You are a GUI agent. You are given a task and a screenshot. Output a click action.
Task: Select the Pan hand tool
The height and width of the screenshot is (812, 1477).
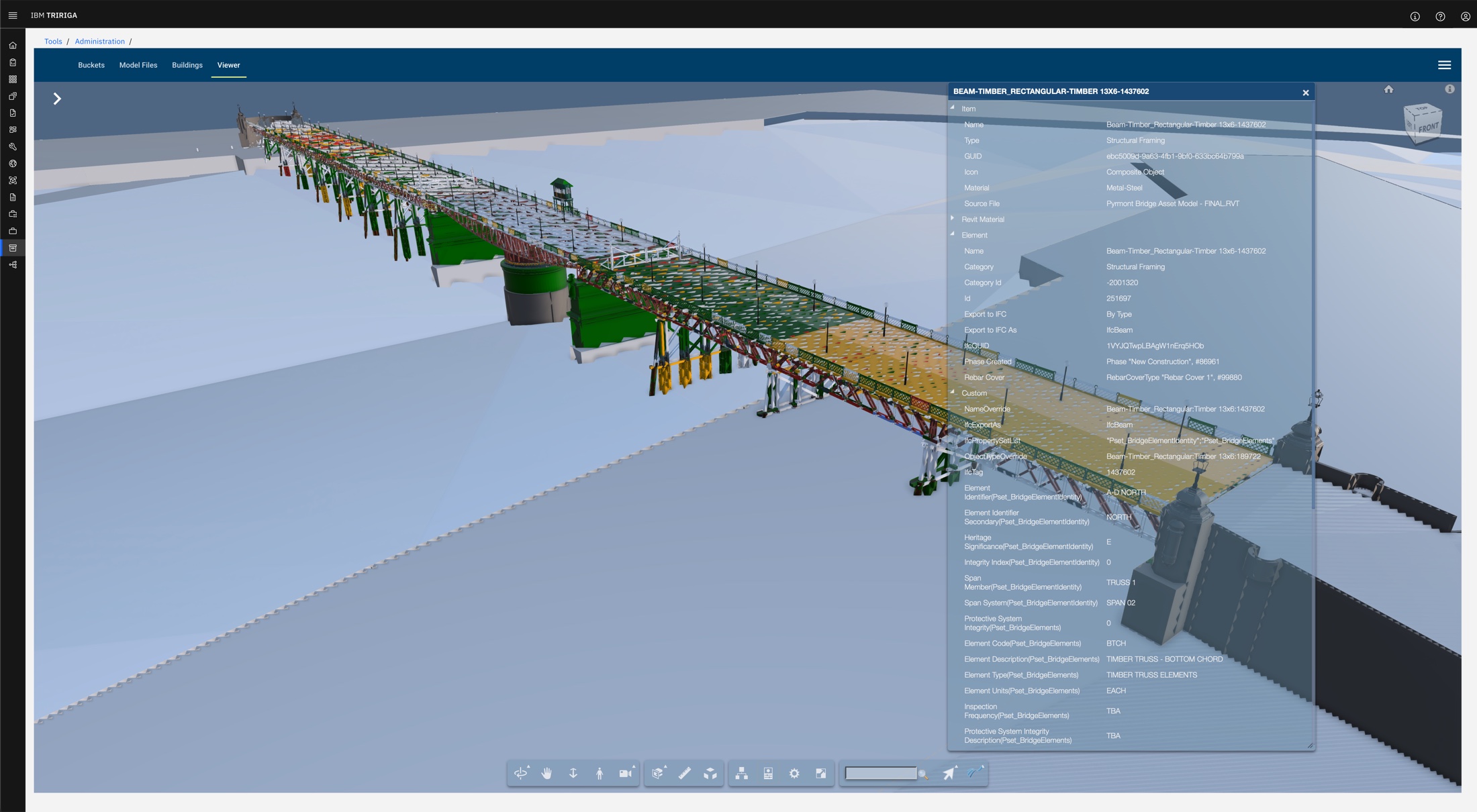(546, 773)
